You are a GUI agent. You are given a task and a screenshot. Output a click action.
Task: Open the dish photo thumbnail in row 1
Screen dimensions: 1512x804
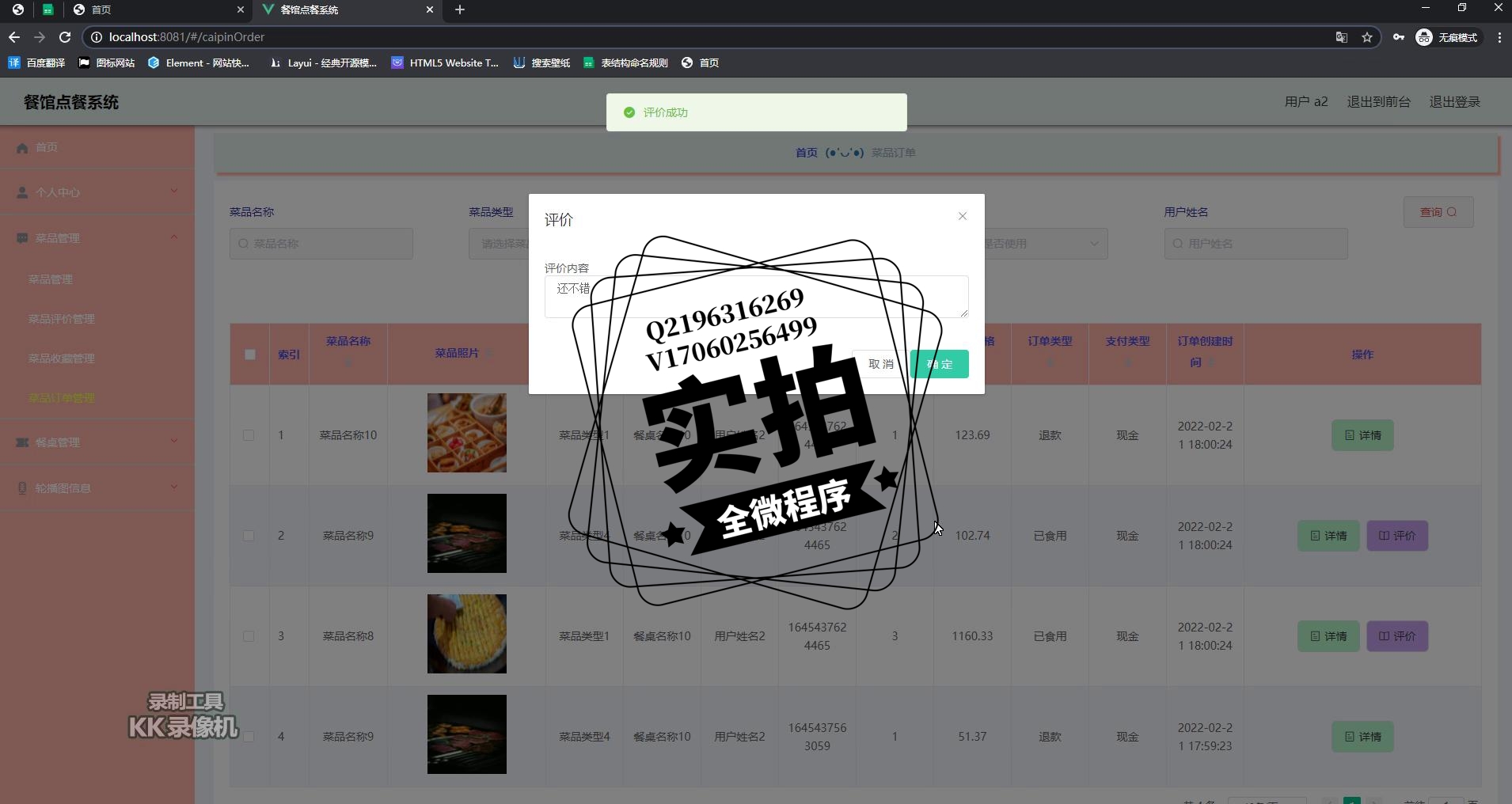pos(467,433)
